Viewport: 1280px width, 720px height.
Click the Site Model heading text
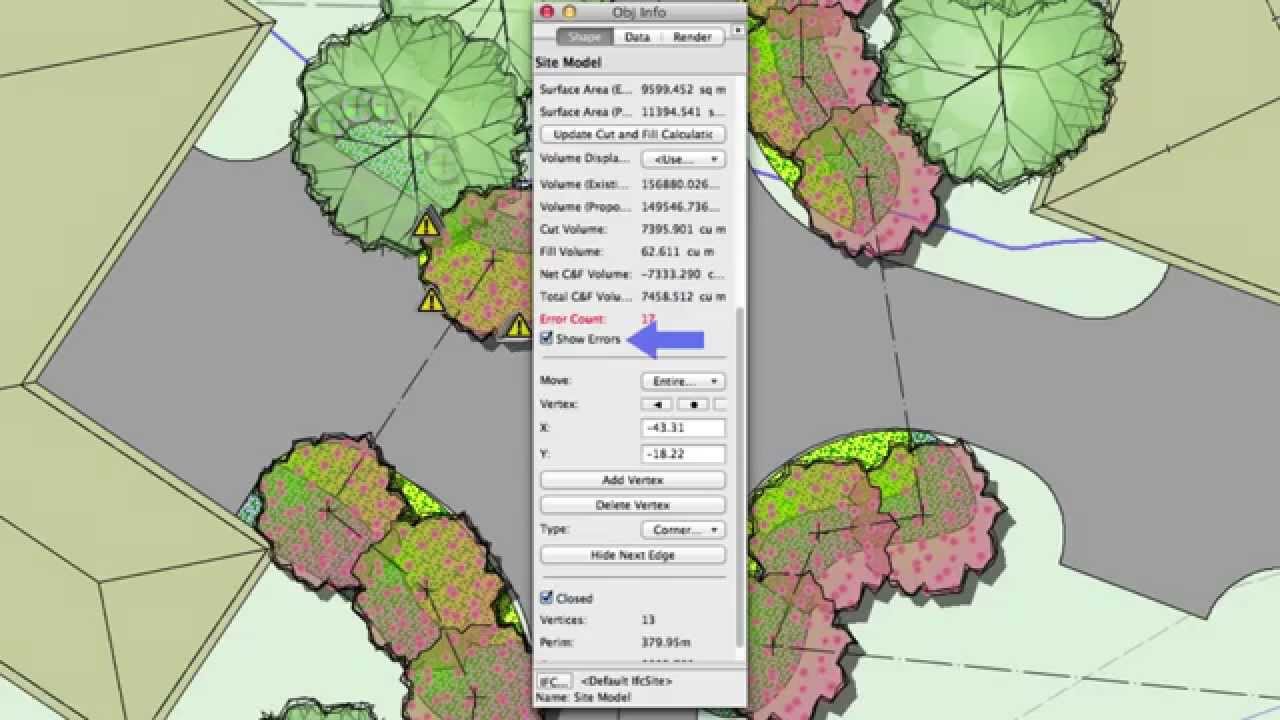[568, 62]
